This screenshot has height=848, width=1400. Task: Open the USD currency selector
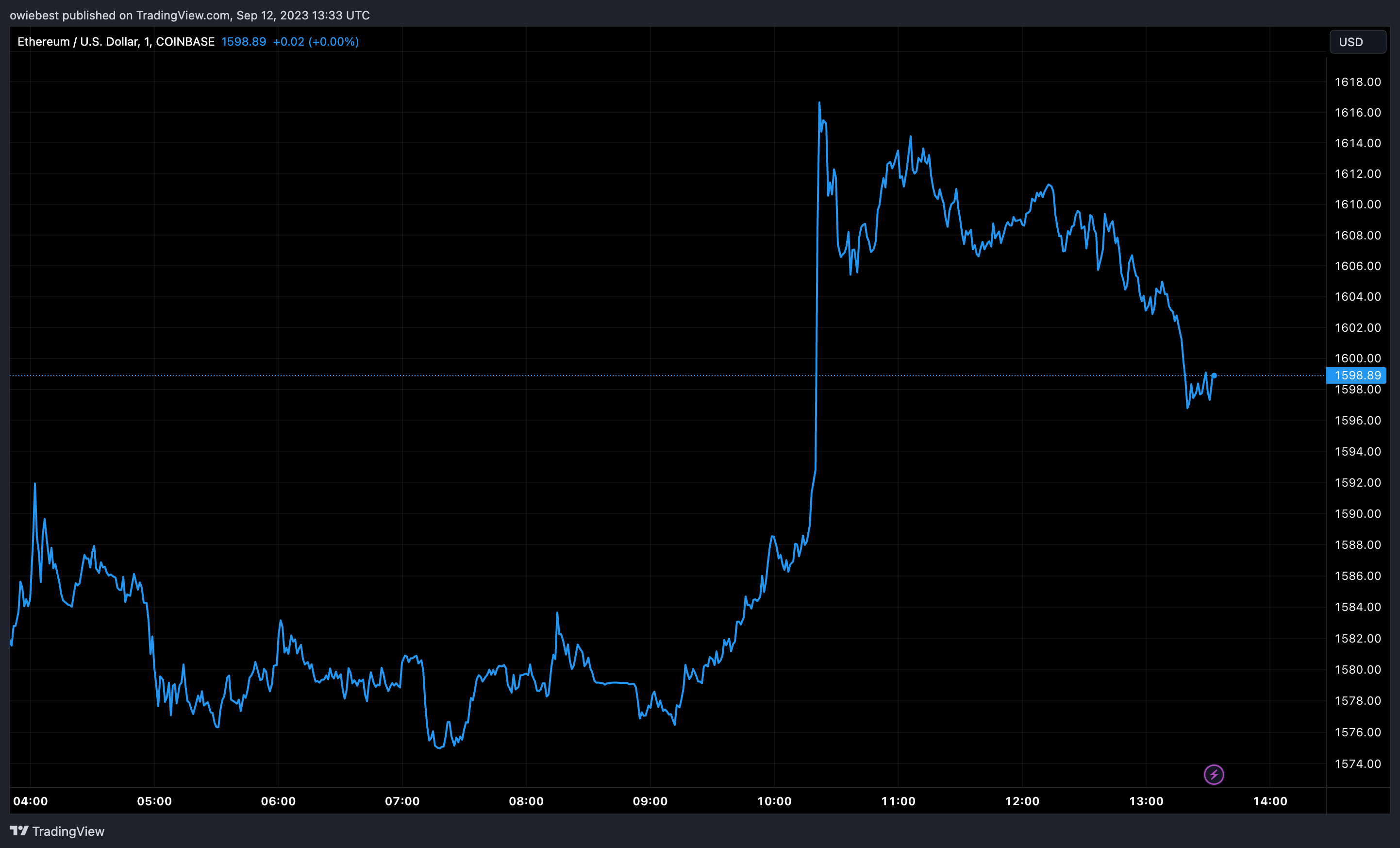1357,42
